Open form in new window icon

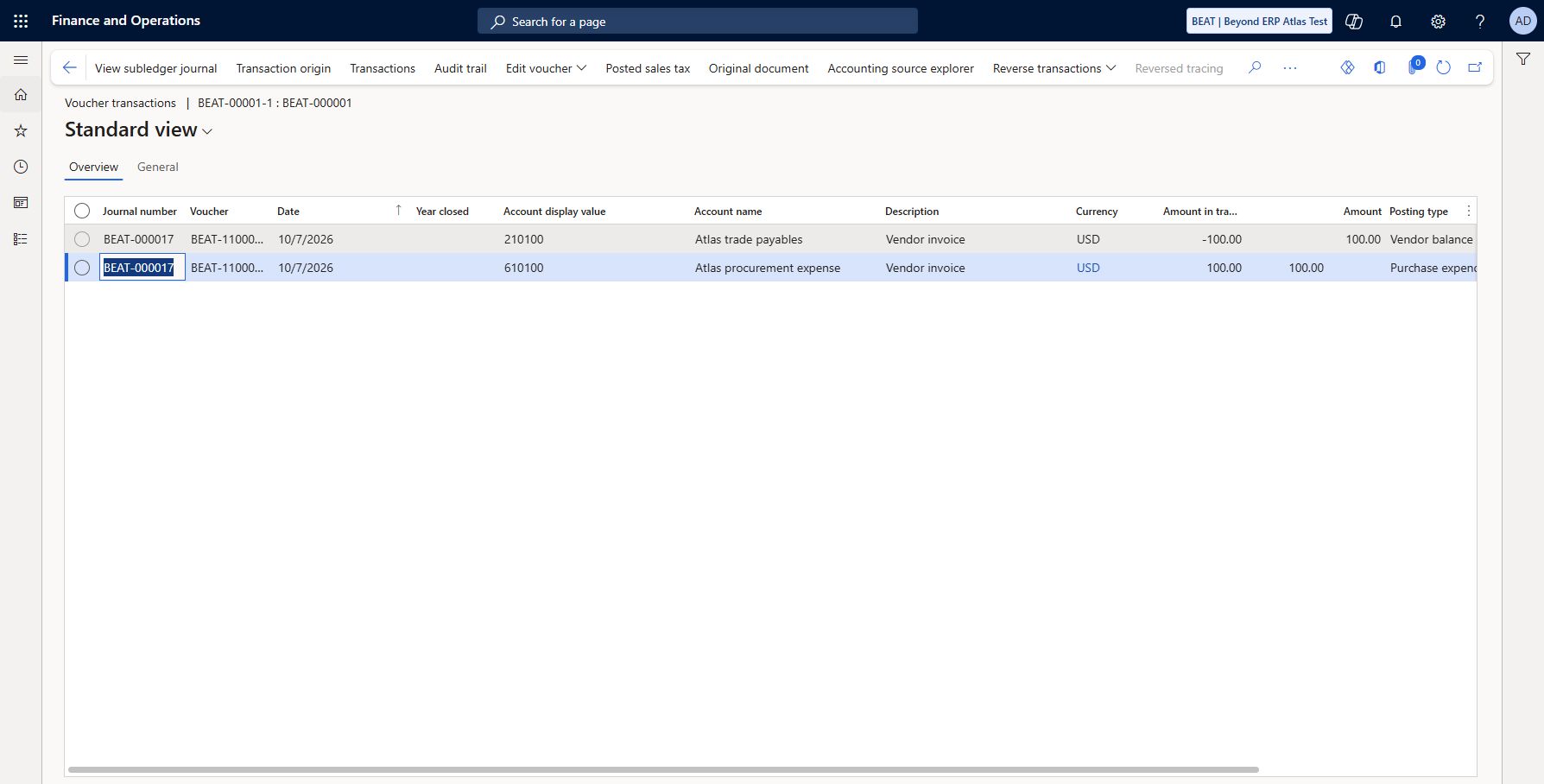[1475, 67]
